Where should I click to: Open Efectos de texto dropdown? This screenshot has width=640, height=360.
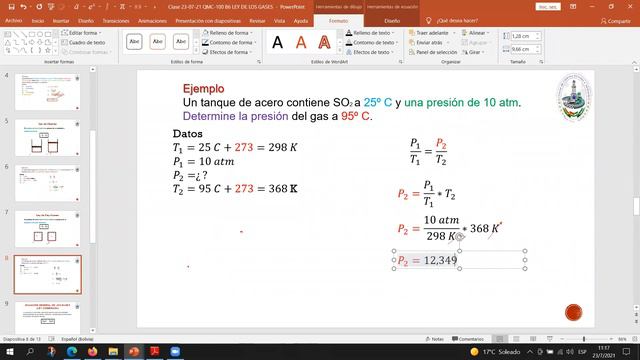click(x=369, y=52)
